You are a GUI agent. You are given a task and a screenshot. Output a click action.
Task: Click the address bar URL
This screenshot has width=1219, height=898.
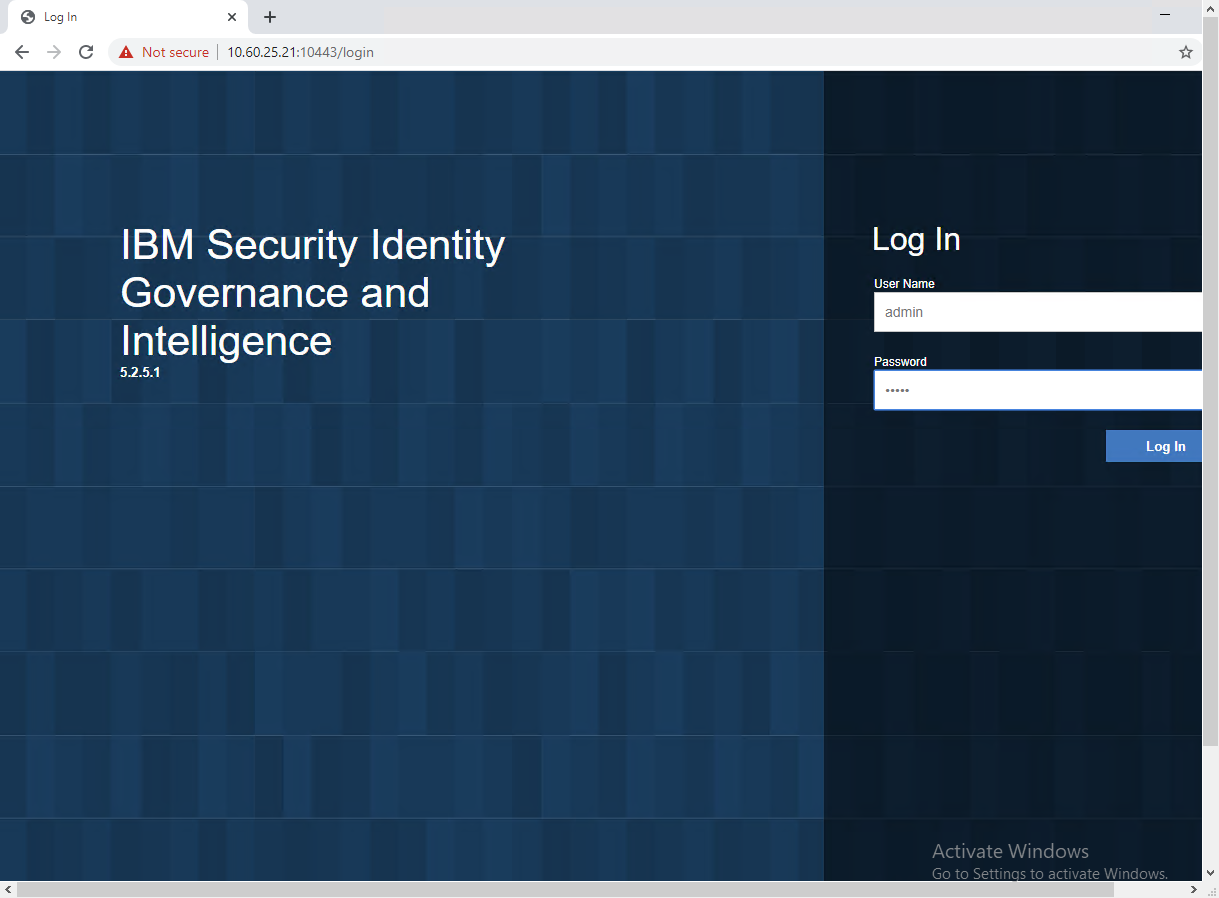(x=299, y=52)
